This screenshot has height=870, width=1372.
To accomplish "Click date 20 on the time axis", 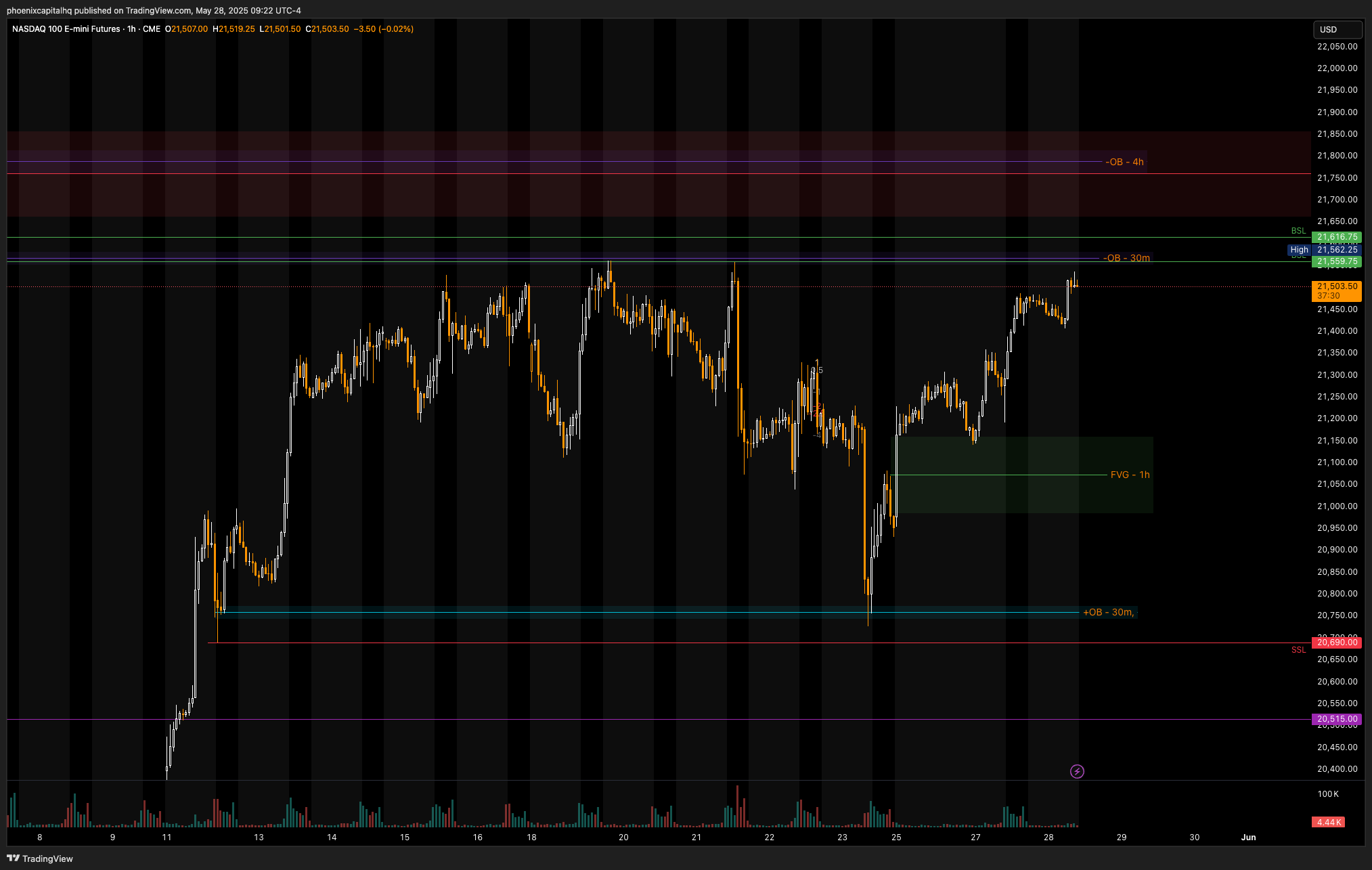I will 623,838.
